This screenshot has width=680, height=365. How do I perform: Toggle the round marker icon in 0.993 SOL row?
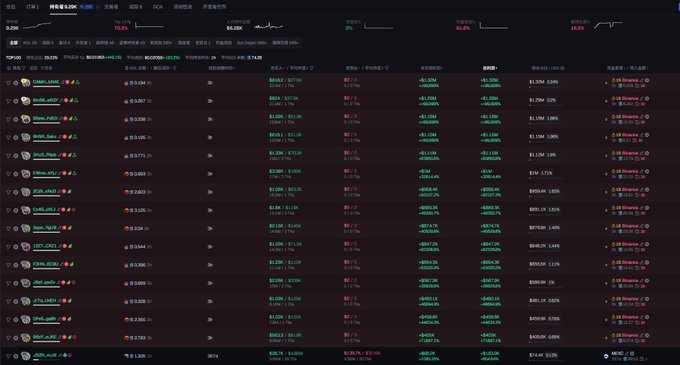(16, 173)
